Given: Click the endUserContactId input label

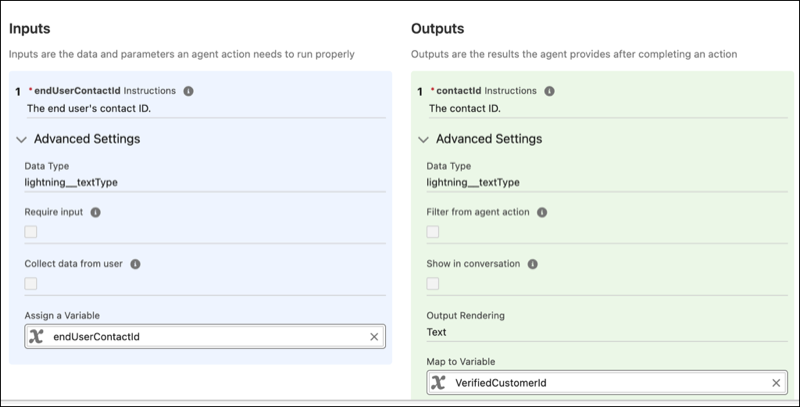Looking at the screenshot, I should point(77,91).
